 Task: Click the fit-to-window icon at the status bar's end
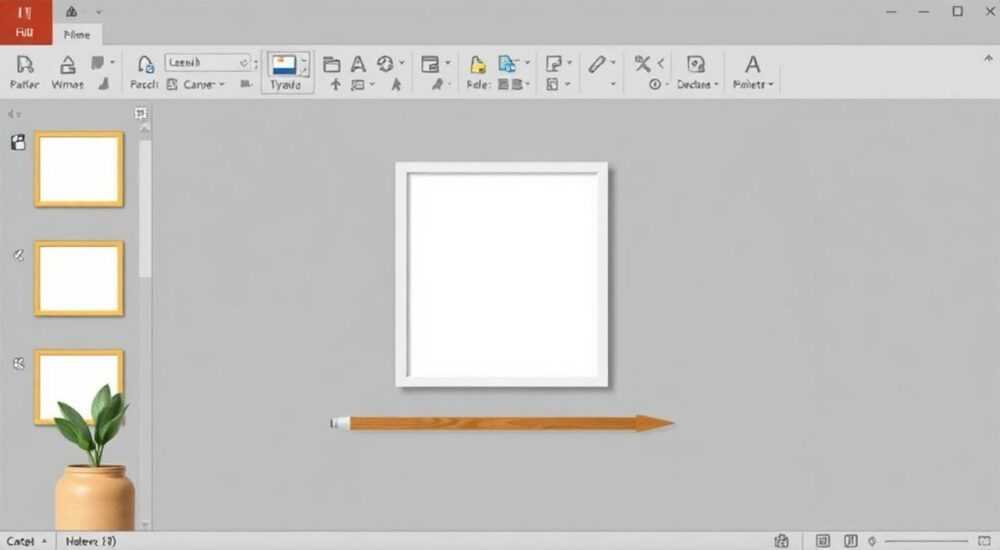[985, 541]
